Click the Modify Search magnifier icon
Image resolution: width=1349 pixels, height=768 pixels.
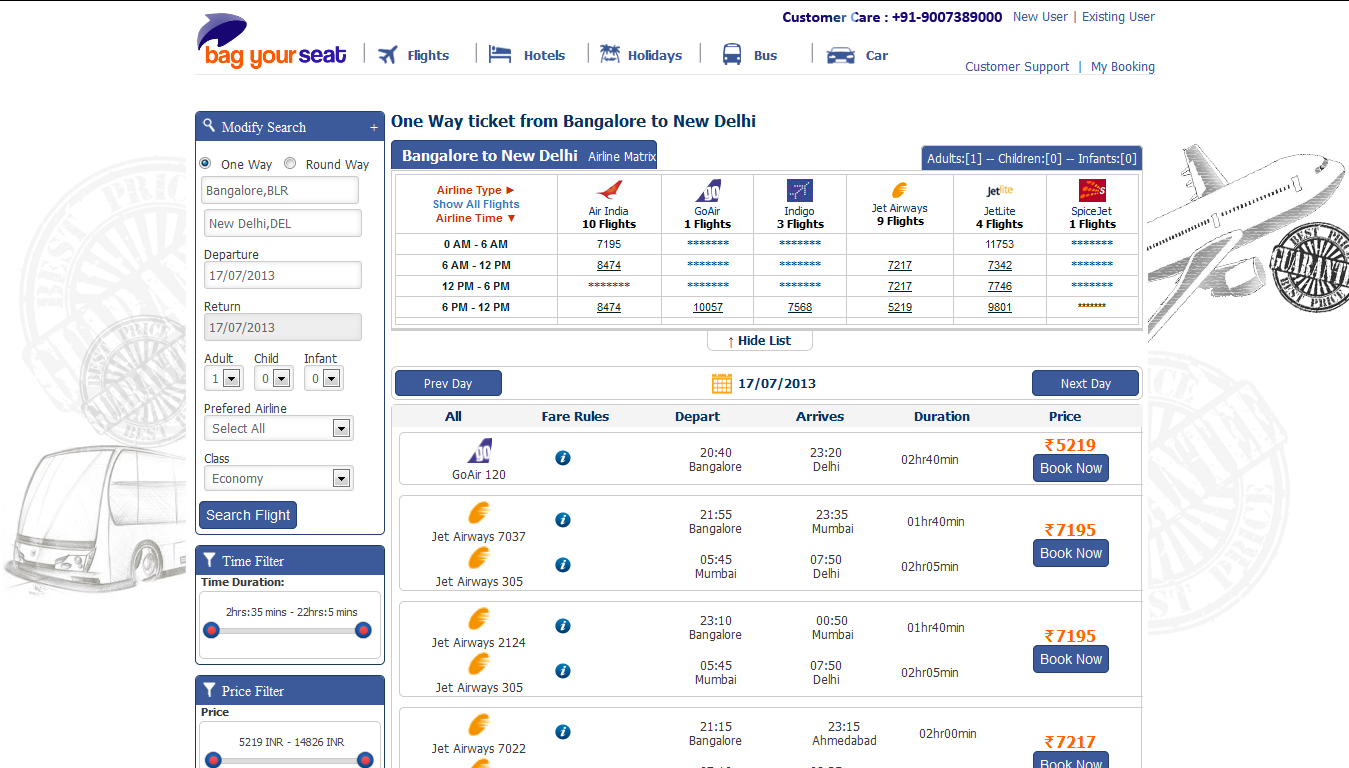(x=209, y=125)
